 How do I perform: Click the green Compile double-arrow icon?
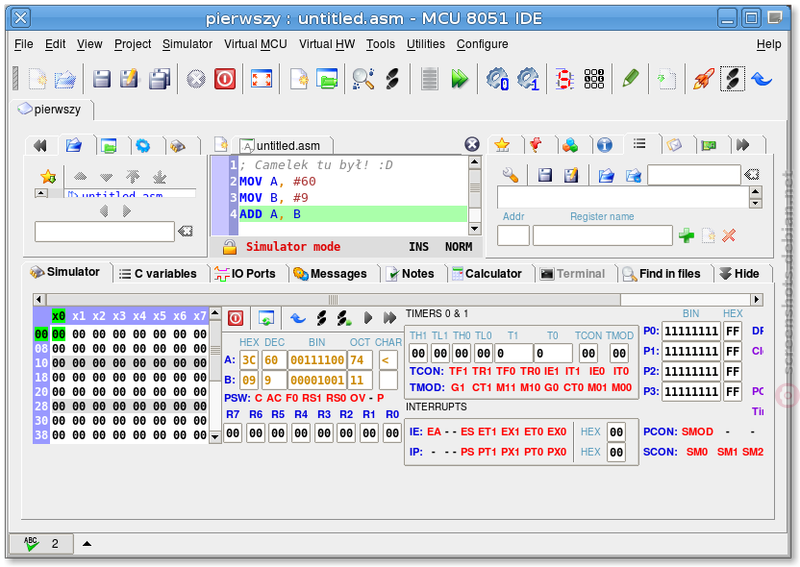click(459, 79)
